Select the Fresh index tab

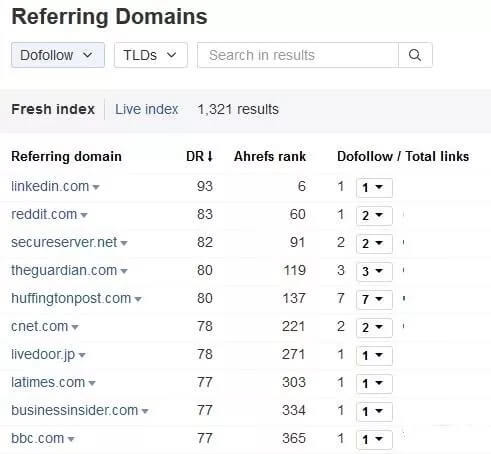pyautogui.click(x=53, y=109)
